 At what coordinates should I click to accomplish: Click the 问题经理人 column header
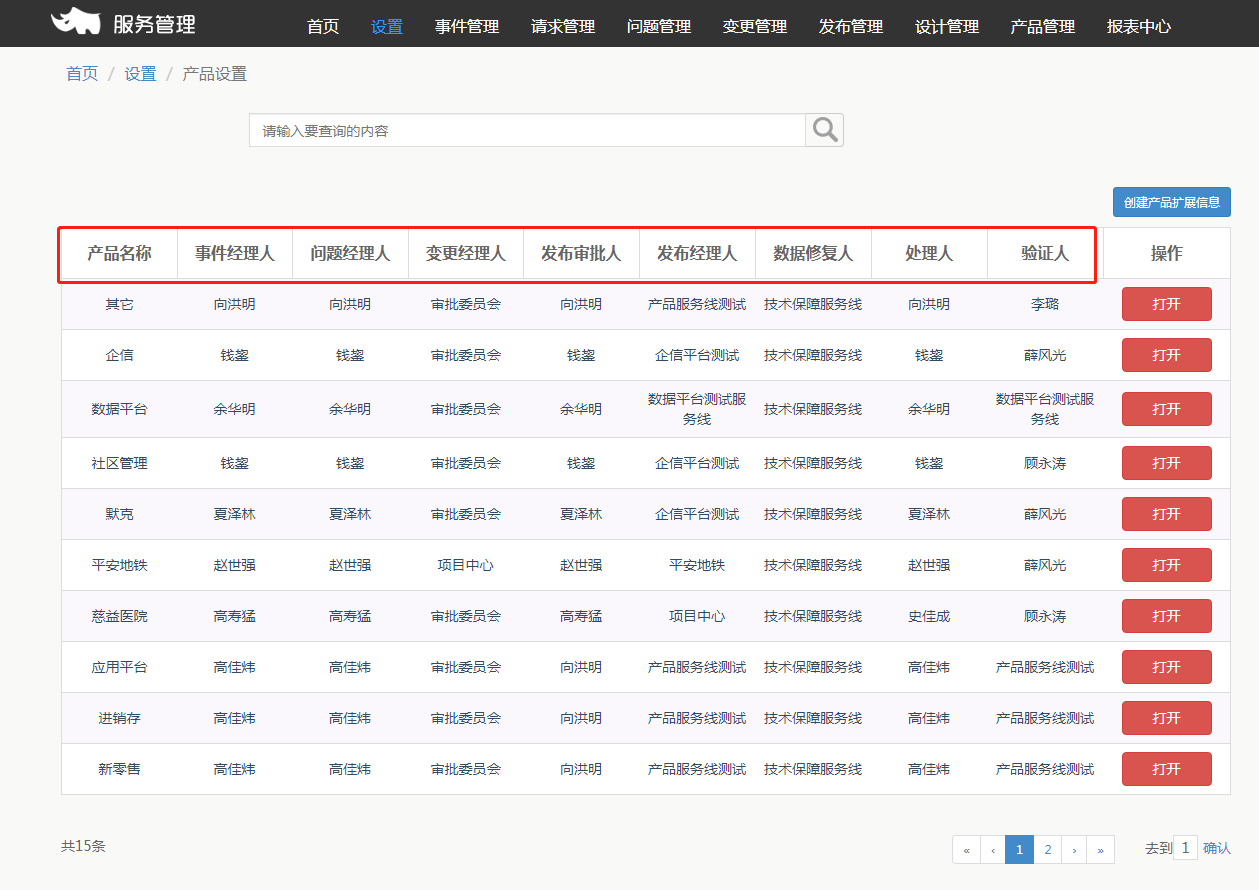[x=350, y=253]
